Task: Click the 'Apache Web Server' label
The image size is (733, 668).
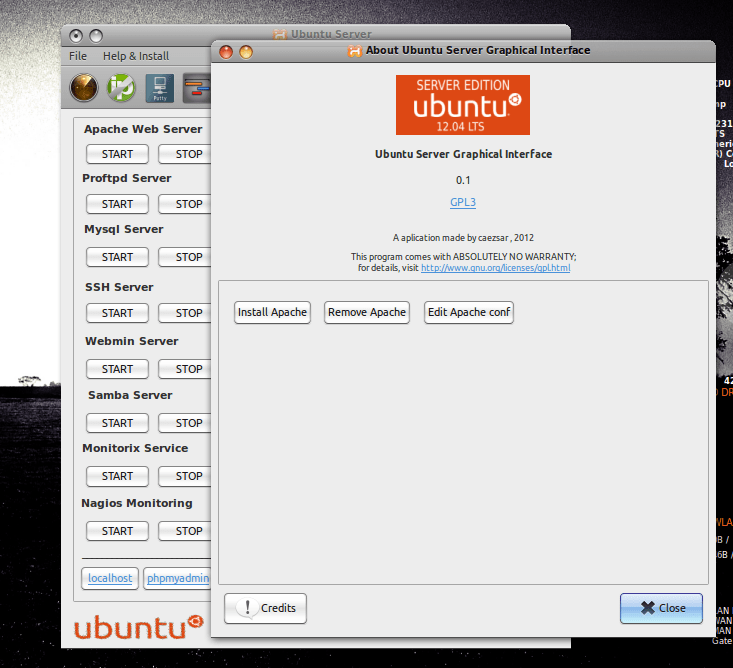Action: click(143, 129)
